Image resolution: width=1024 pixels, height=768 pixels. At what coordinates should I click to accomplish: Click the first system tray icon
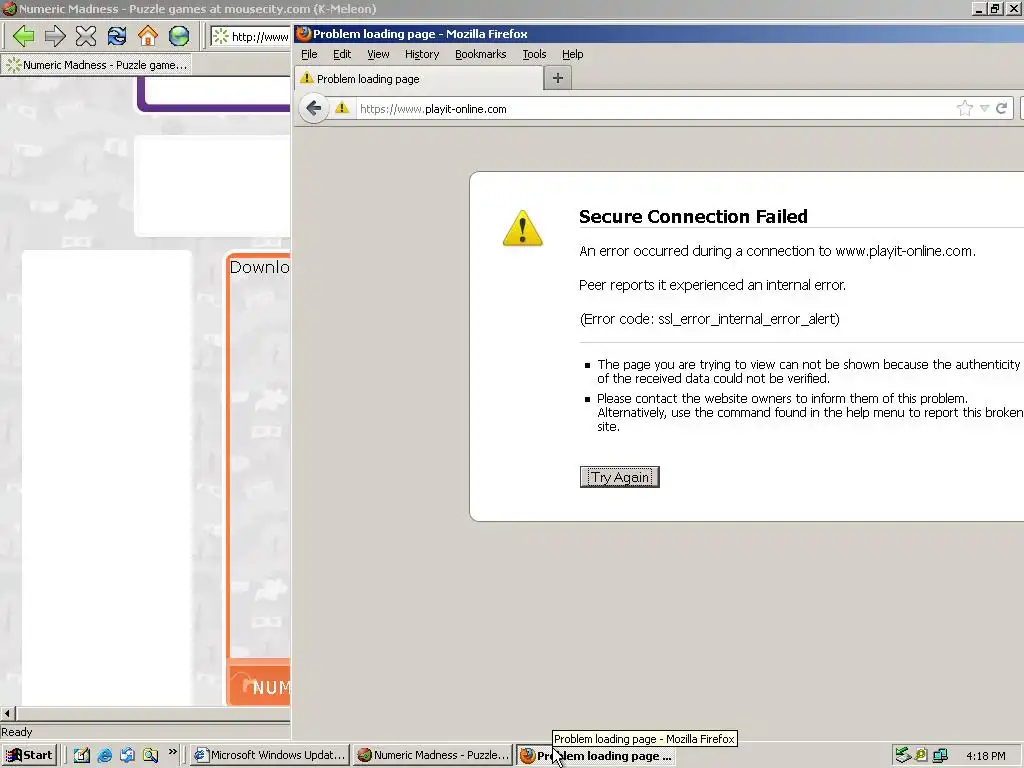pyautogui.click(x=903, y=755)
